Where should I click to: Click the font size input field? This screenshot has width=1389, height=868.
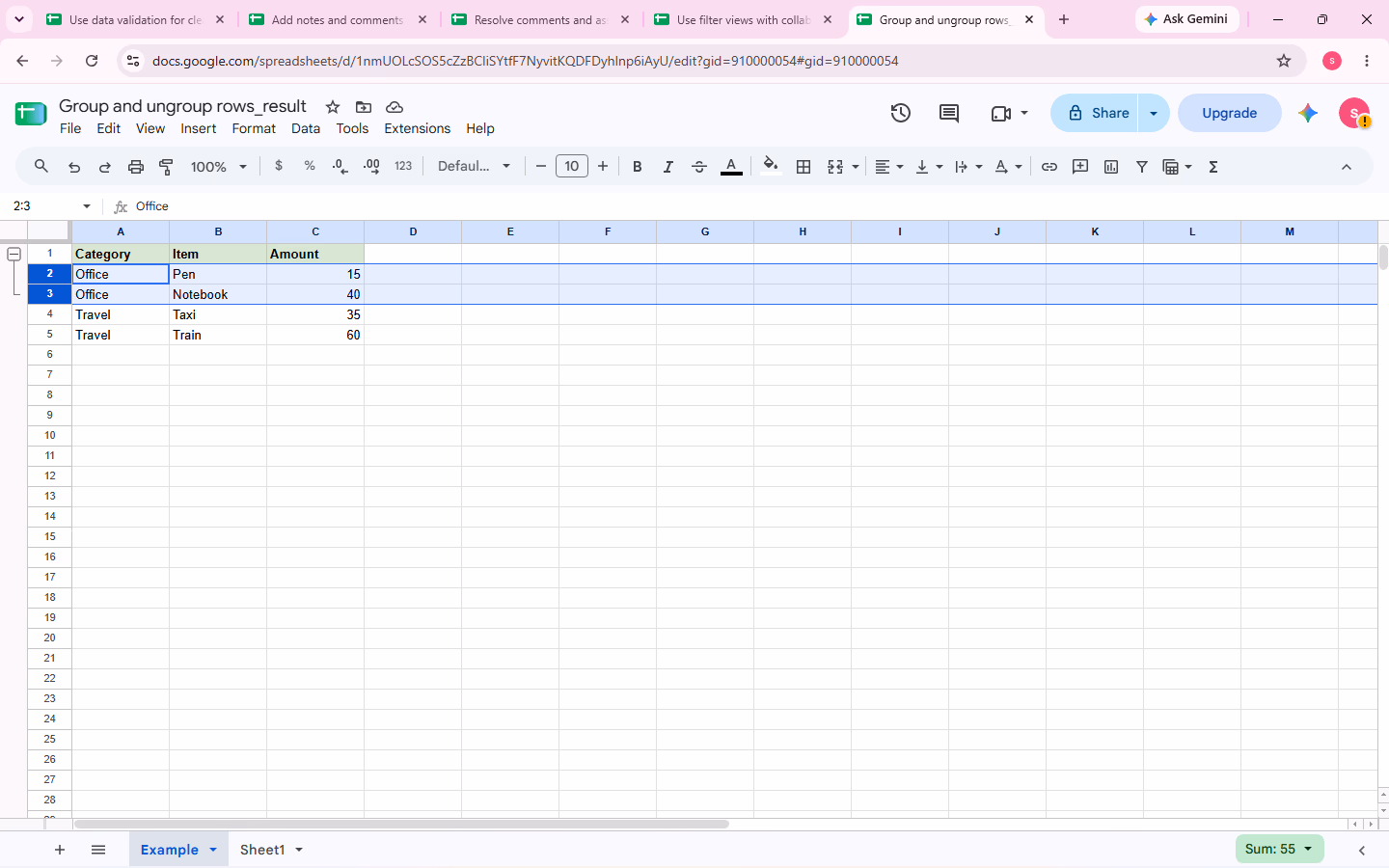coord(572,167)
